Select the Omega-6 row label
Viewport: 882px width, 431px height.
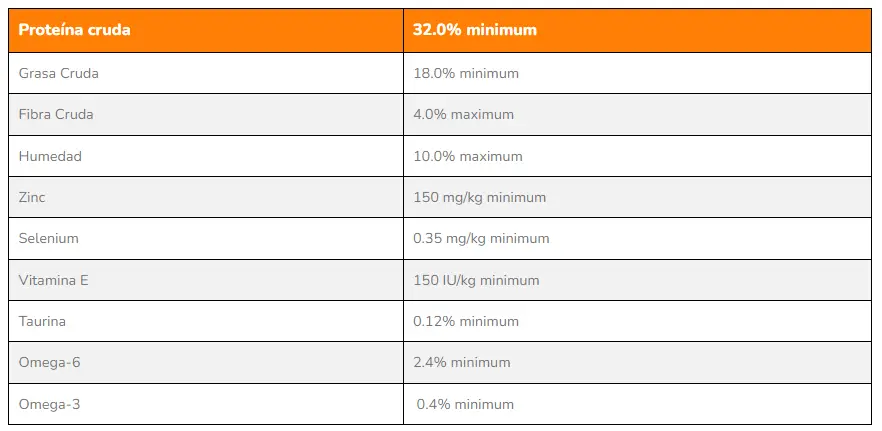(50, 362)
